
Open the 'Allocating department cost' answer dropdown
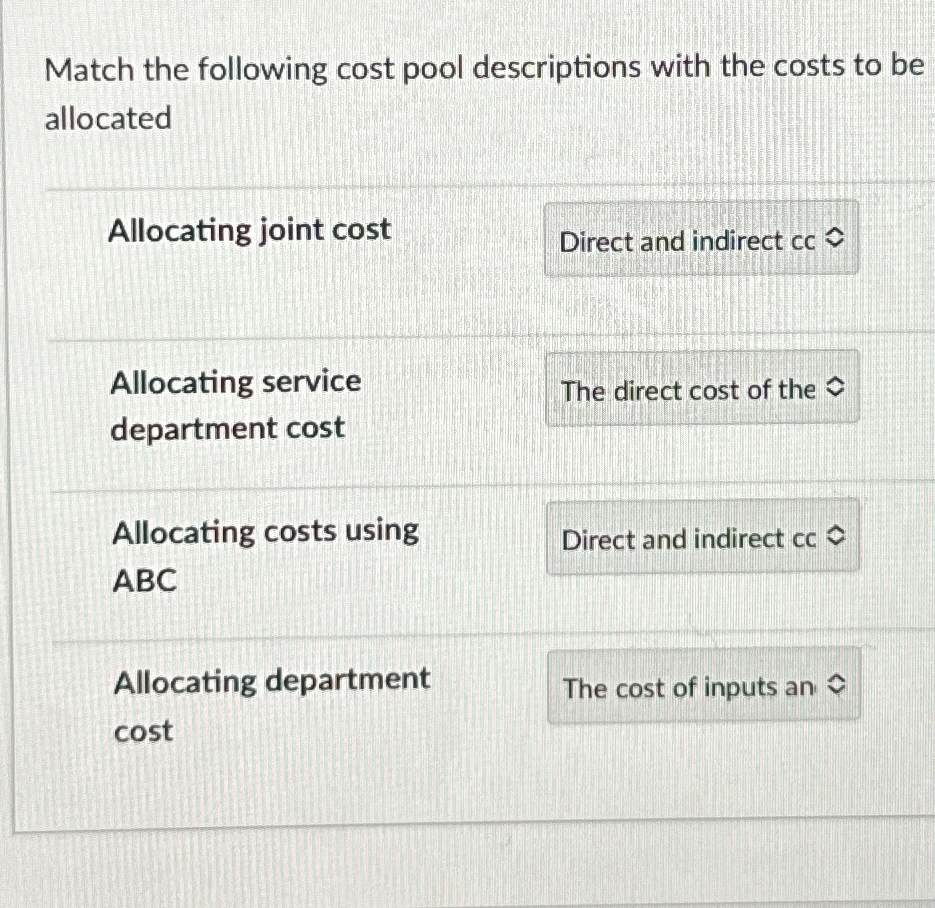702,686
